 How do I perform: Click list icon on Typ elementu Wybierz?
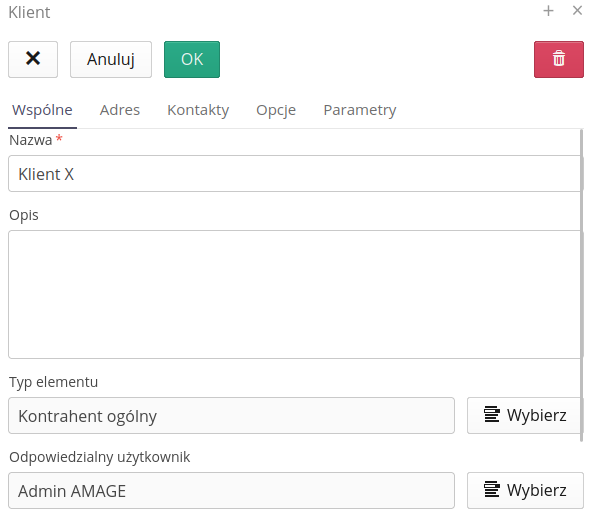[492, 414]
